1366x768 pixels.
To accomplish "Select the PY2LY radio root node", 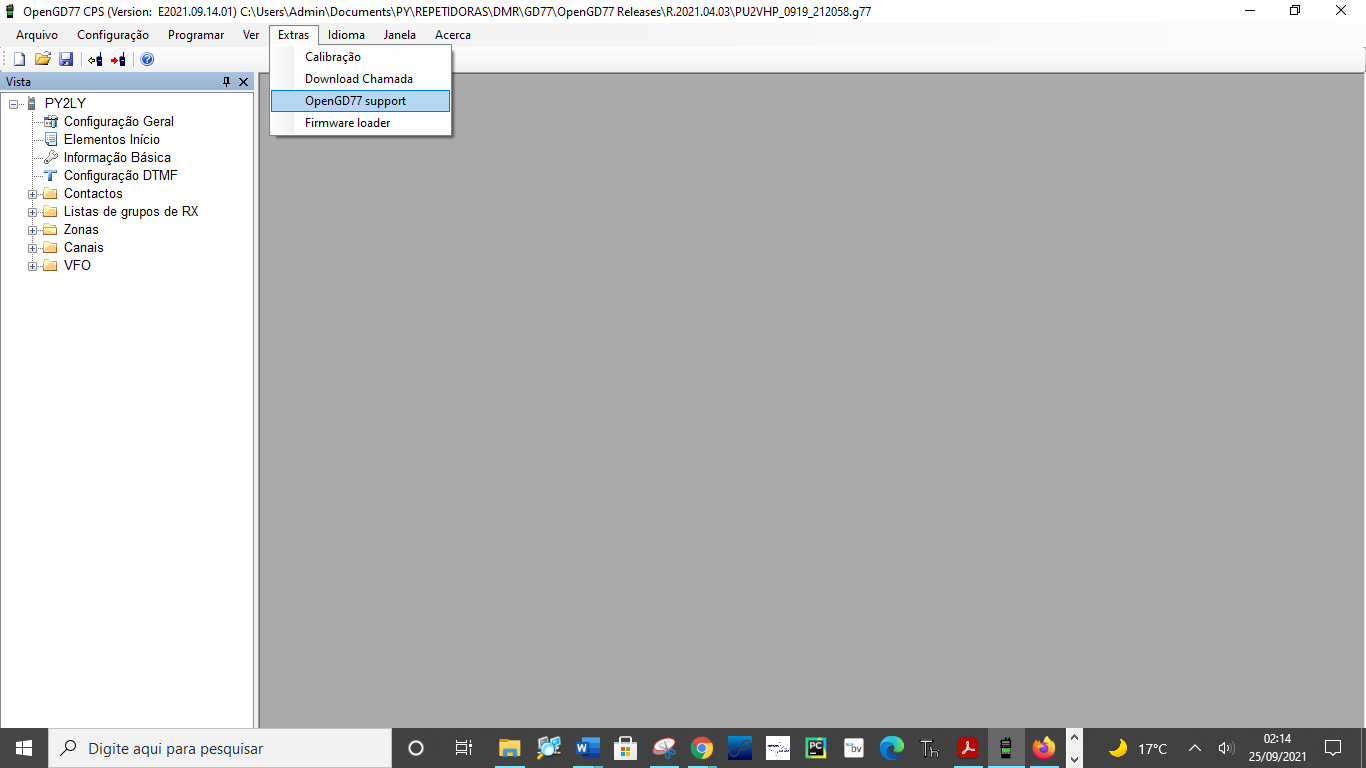I will pyautogui.click(x=65, y=103).
